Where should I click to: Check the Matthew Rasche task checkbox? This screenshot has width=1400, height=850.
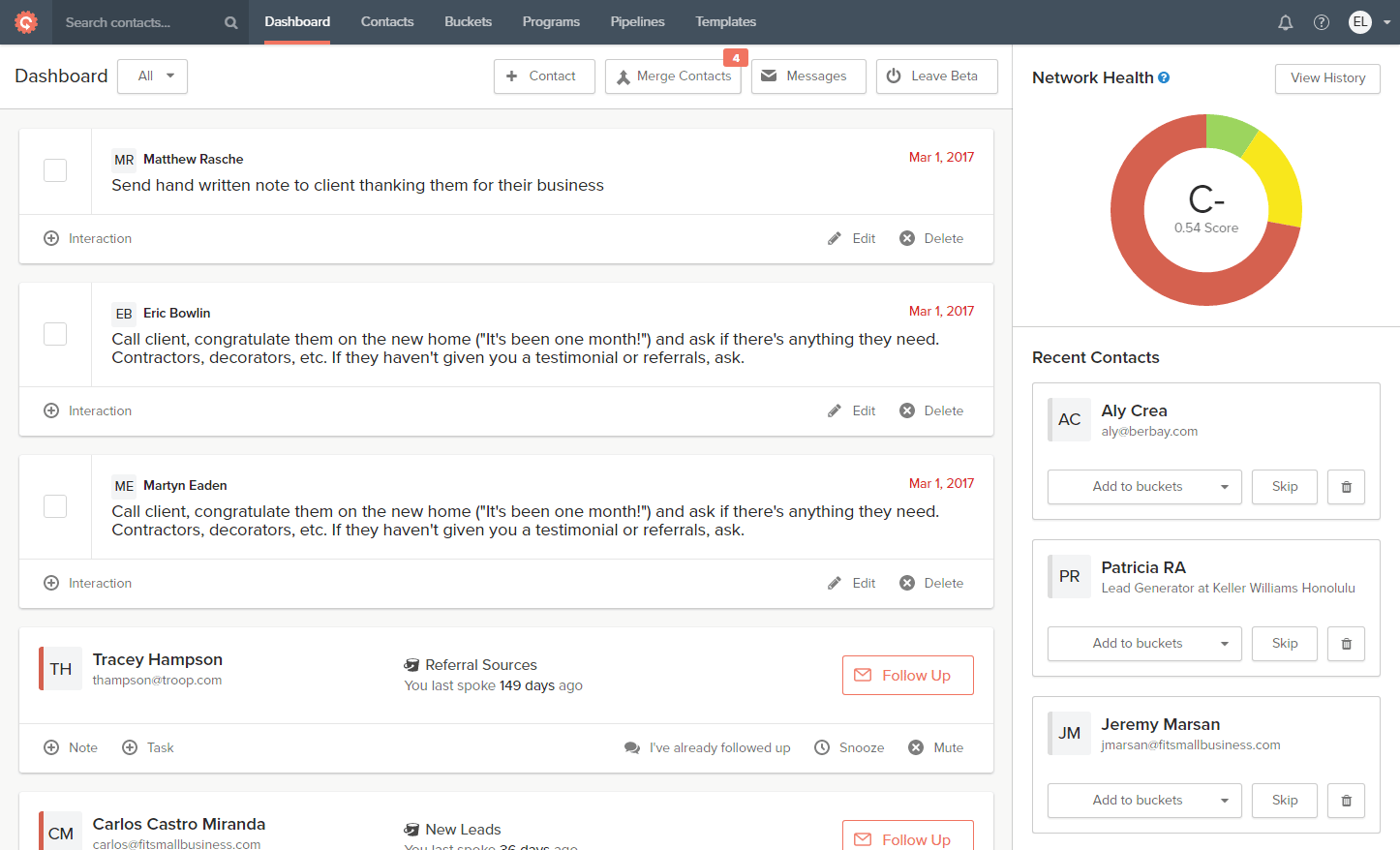[x=55, y=170]
